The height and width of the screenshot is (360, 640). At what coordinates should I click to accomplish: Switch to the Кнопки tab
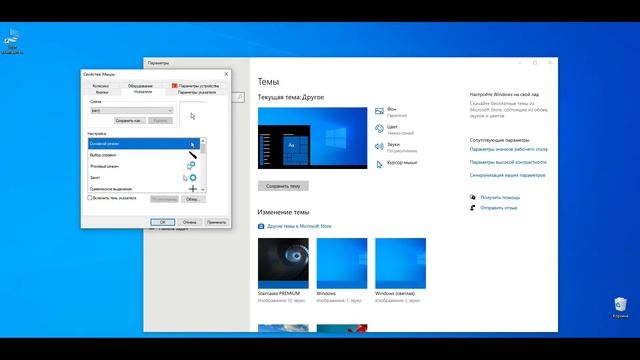pos(102,92)
